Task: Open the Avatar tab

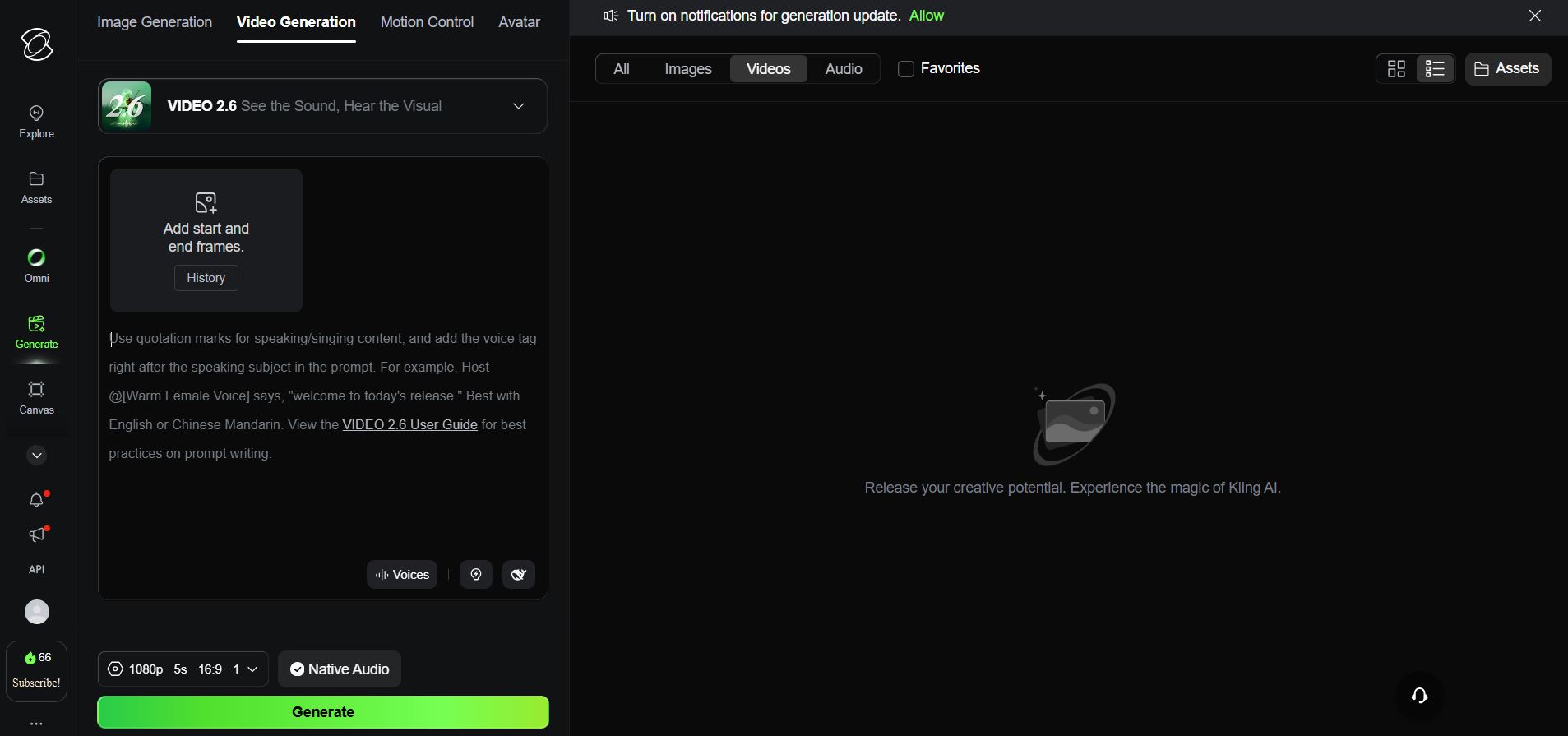Action: tap(519, 22)
